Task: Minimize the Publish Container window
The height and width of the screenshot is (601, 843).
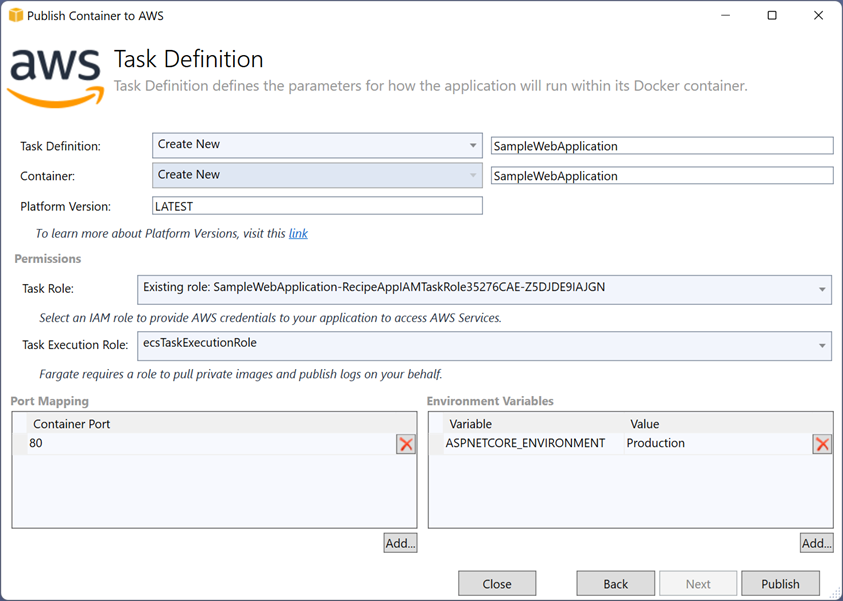Action: [x=726, y=16]
